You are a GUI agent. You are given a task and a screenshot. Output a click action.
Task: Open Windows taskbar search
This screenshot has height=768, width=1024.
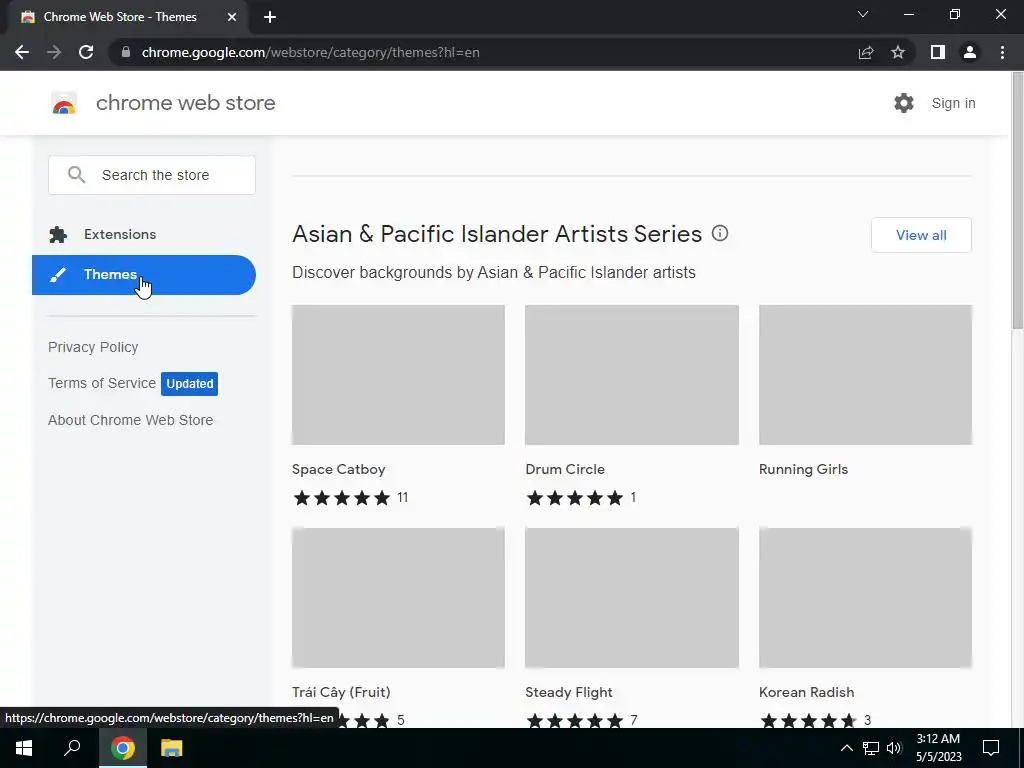pos(72,748)
